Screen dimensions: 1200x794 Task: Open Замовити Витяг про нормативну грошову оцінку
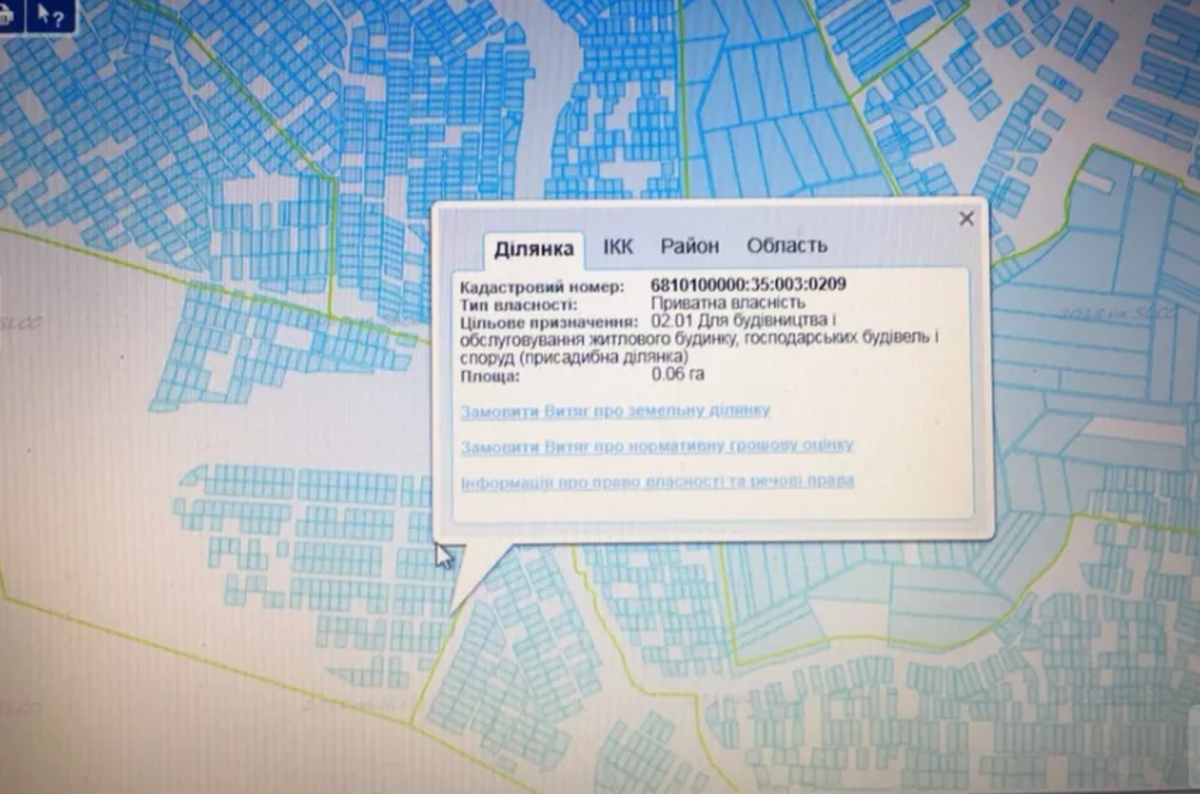tap(657, 446)
